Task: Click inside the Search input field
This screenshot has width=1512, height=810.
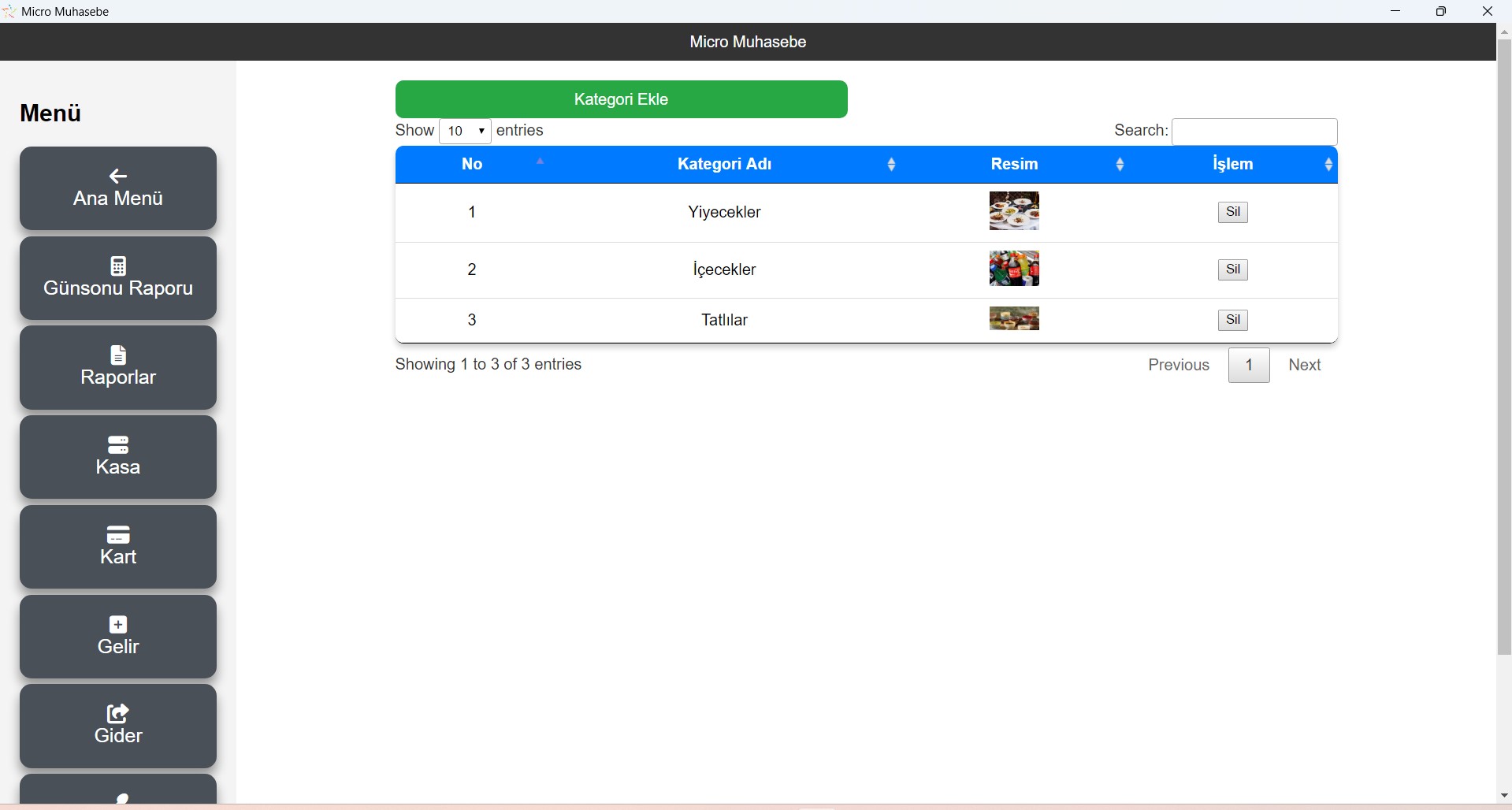Action: point(1254,132)
